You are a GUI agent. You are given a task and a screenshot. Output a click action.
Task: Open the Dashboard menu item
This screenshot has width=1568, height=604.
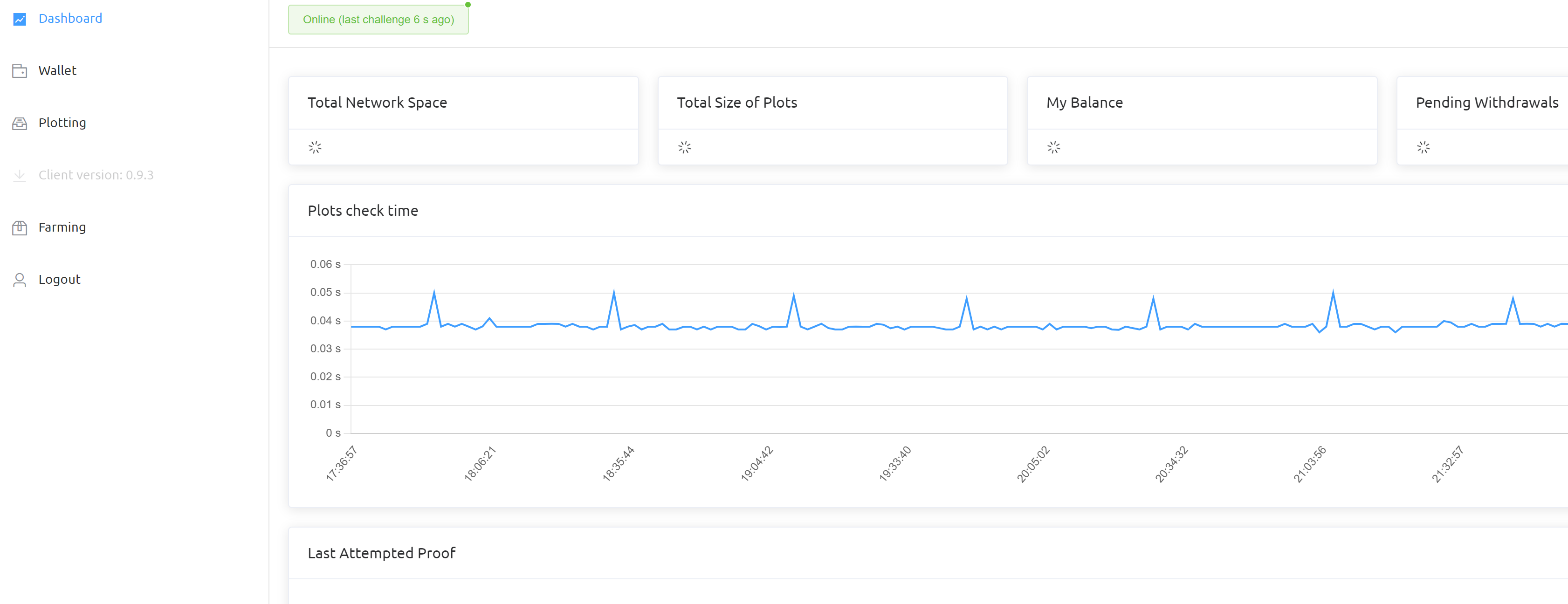pos(70,19)
